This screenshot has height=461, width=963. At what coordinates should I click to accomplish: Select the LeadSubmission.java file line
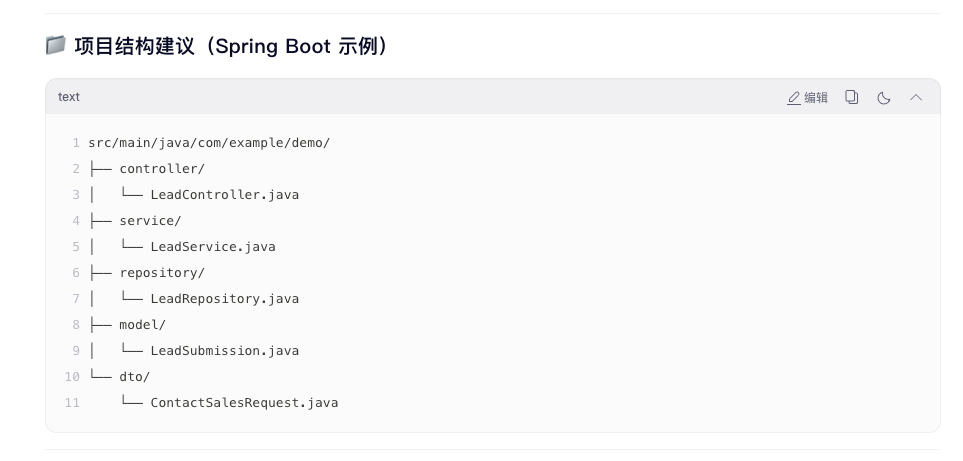click(224, 351)
